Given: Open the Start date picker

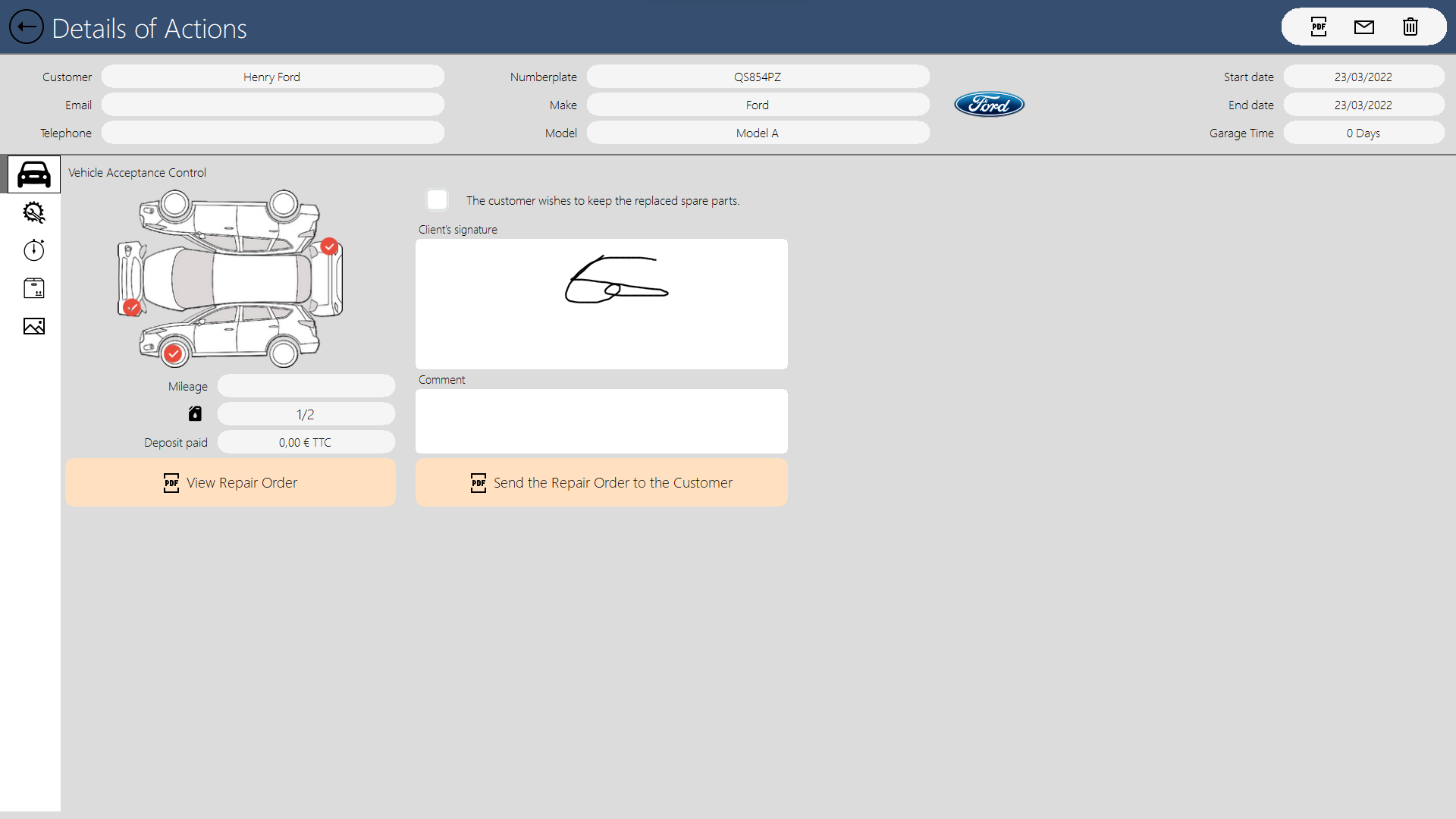Looking at the screenshot, I should [1363, 77].
